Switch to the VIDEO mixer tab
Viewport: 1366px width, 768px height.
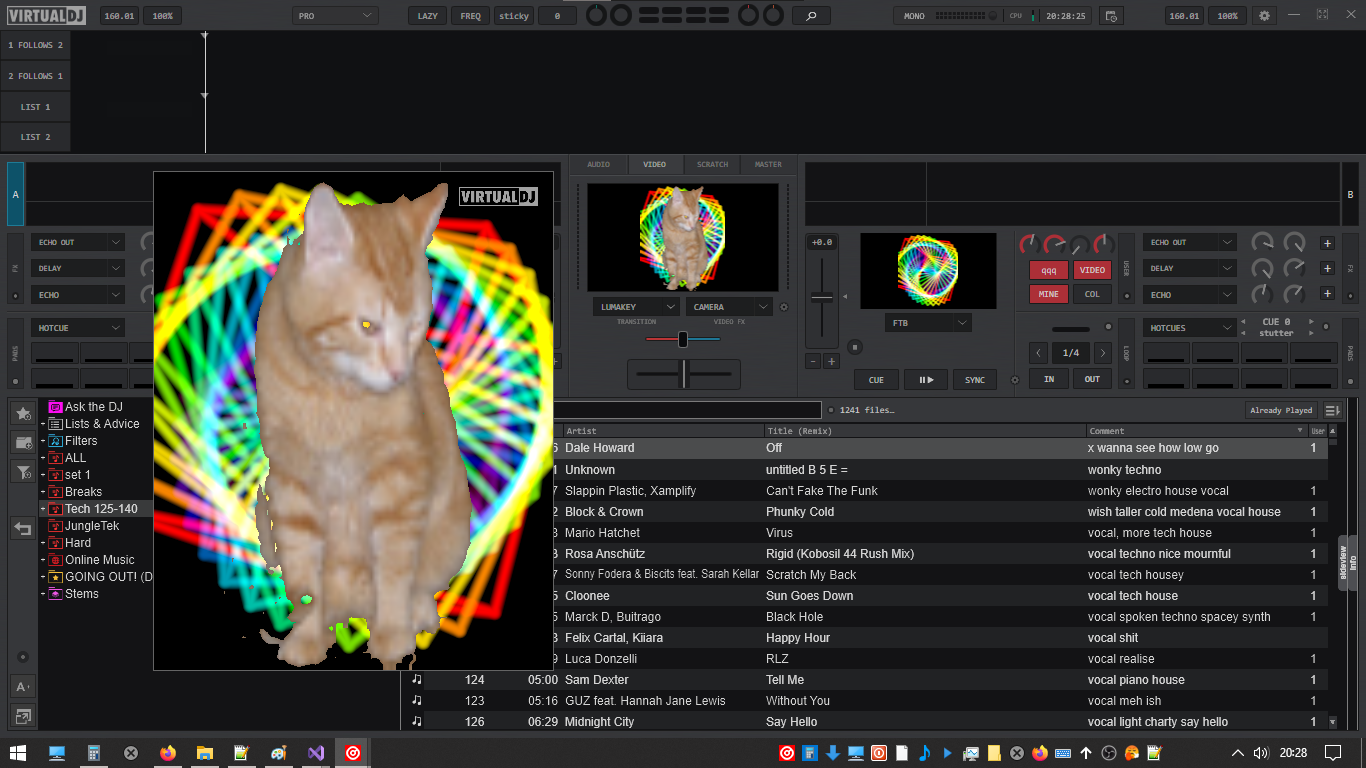pos(655,164)
